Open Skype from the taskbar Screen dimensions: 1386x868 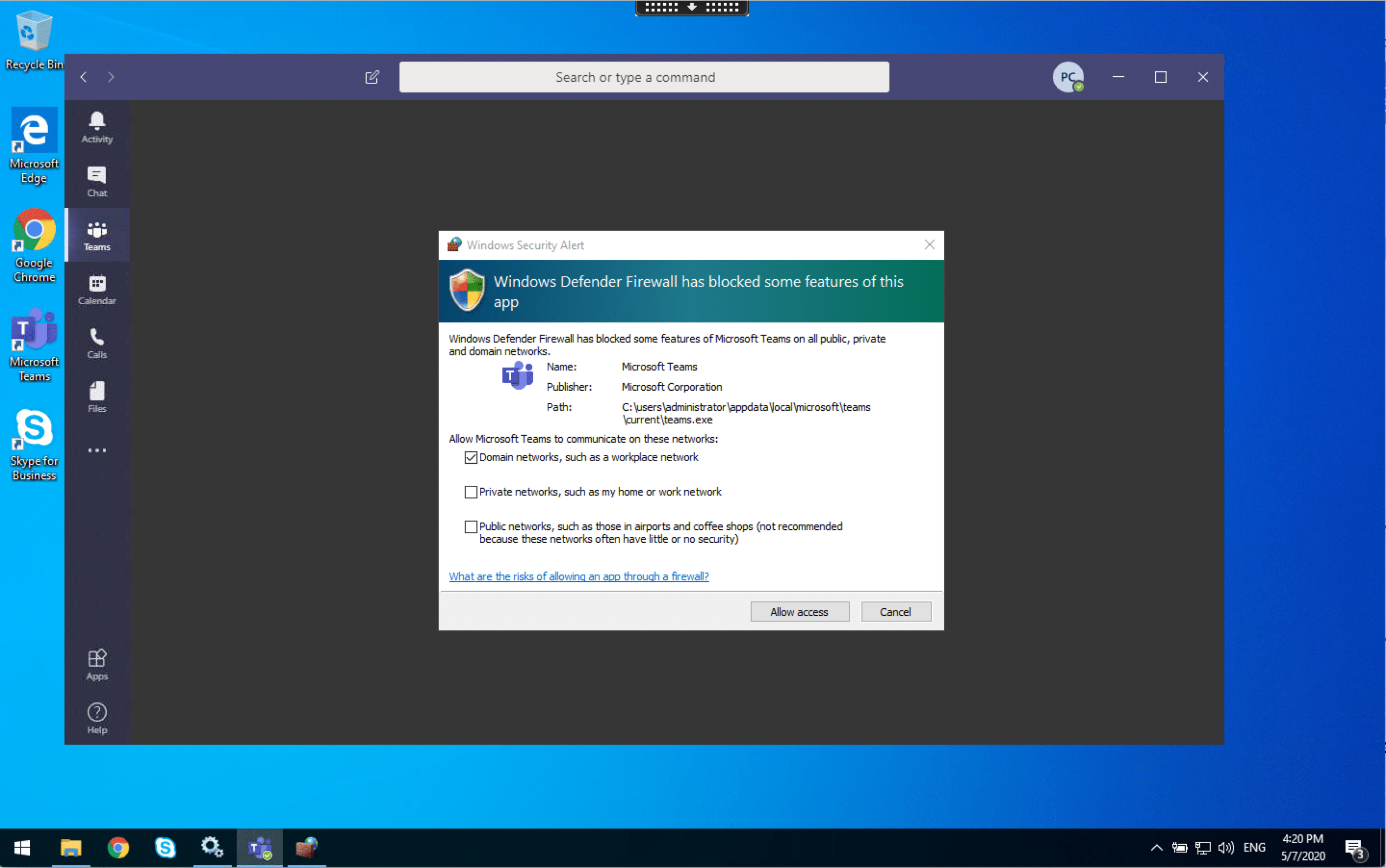(165, 848)
